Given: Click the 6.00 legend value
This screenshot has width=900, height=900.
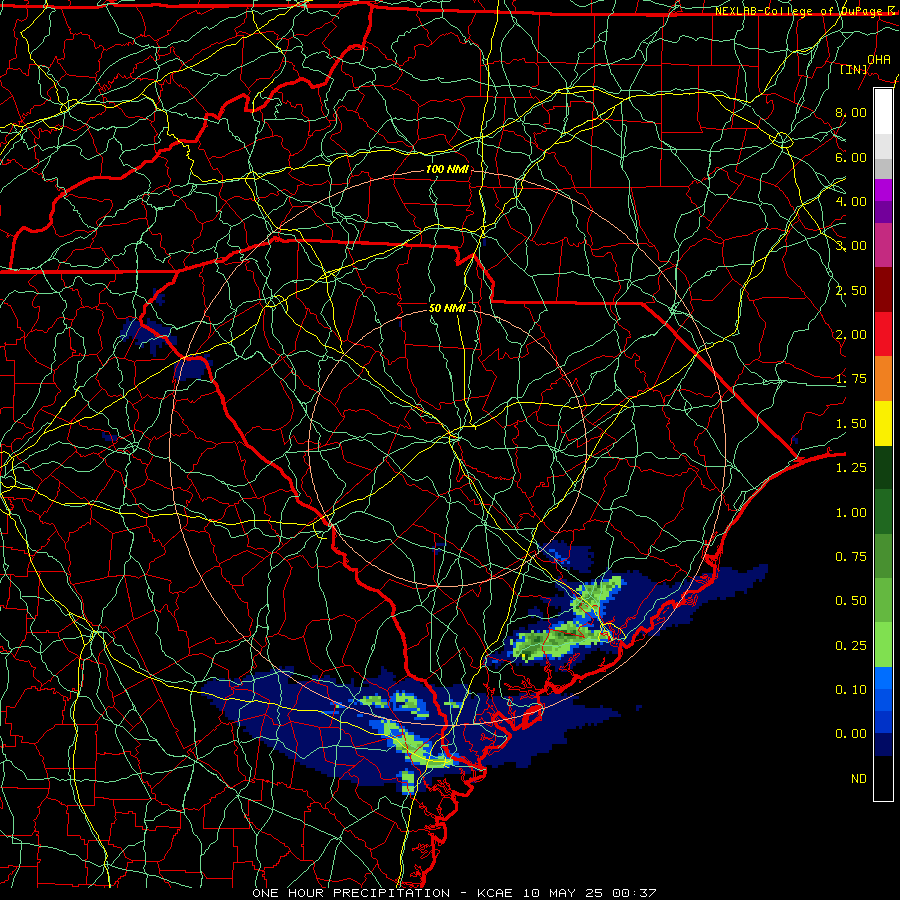Looking at the screenshot, I should 851,157.
